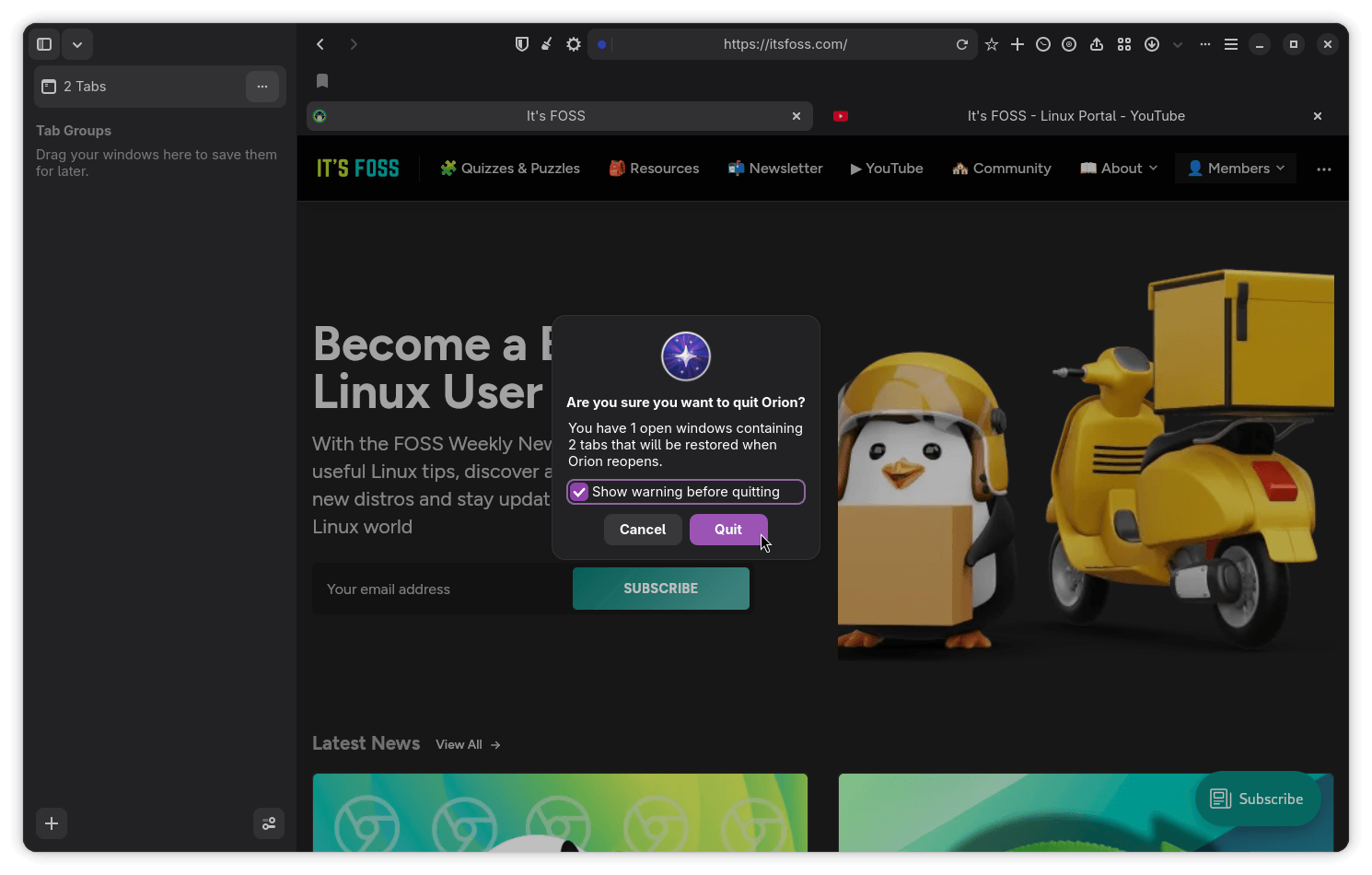1372x875 pixels.
Task: Open tab overview with the grid icon
Action: [x=1123, y=43]
